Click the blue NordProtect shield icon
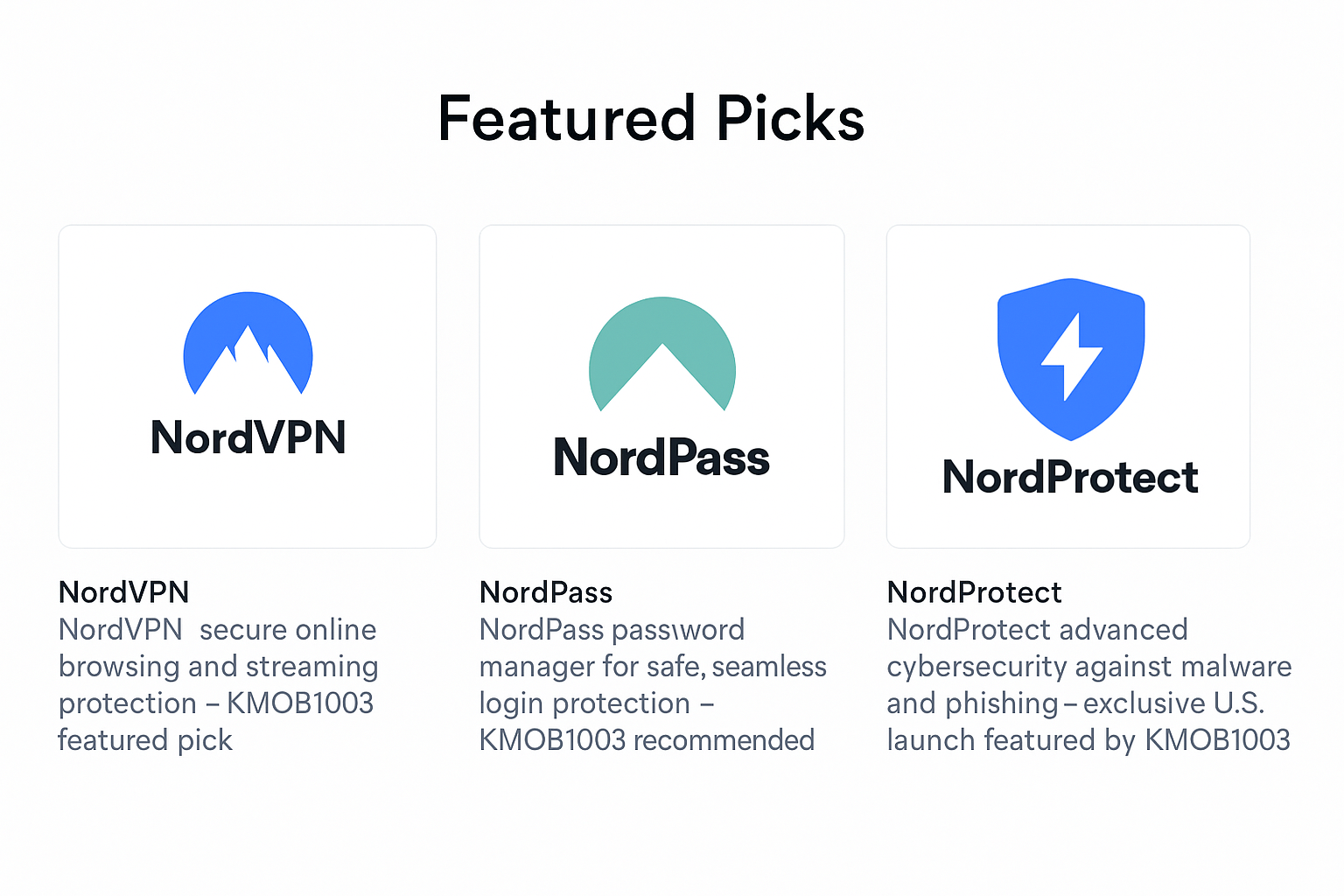Image resolution: width=1344 pixels, height=896 pixels. point(1070,358)
